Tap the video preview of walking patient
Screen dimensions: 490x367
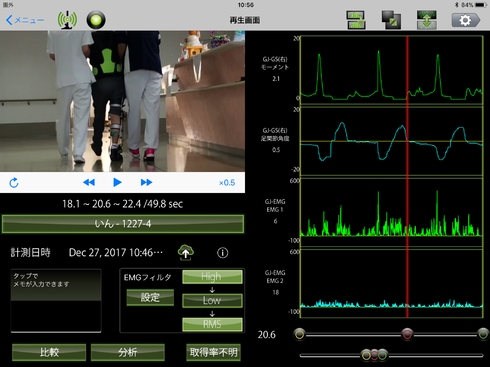pos(122,101)
